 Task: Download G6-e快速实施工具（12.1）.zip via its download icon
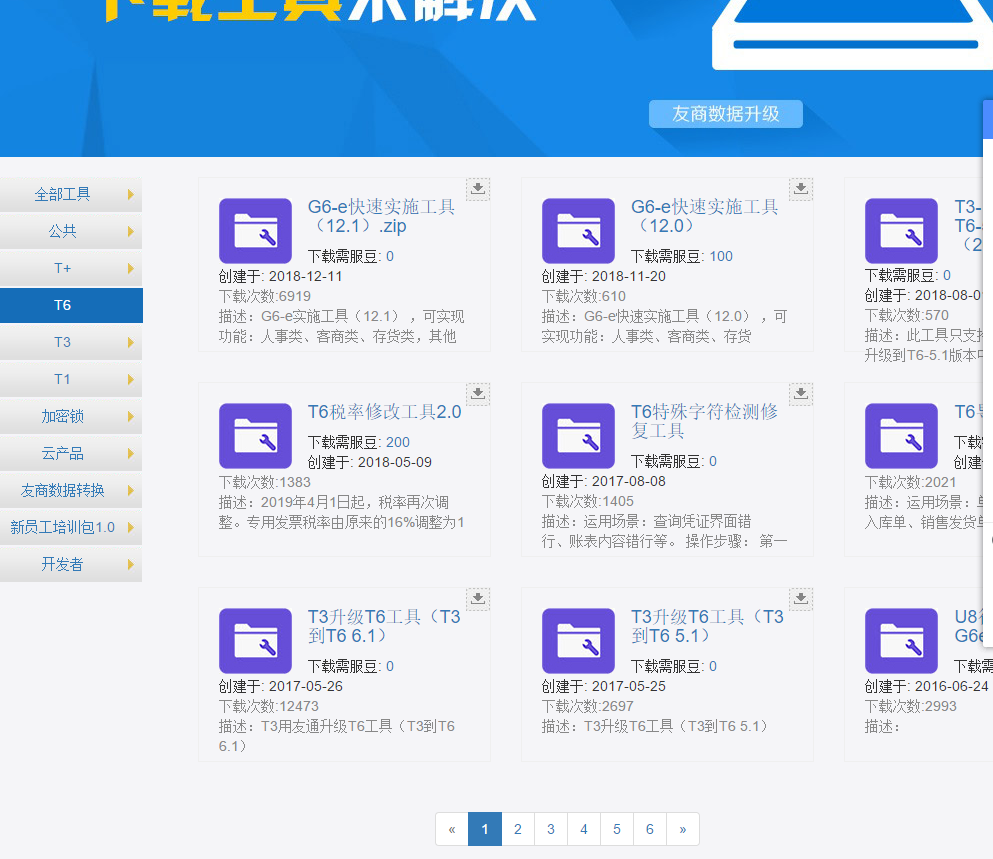point(478,189)
